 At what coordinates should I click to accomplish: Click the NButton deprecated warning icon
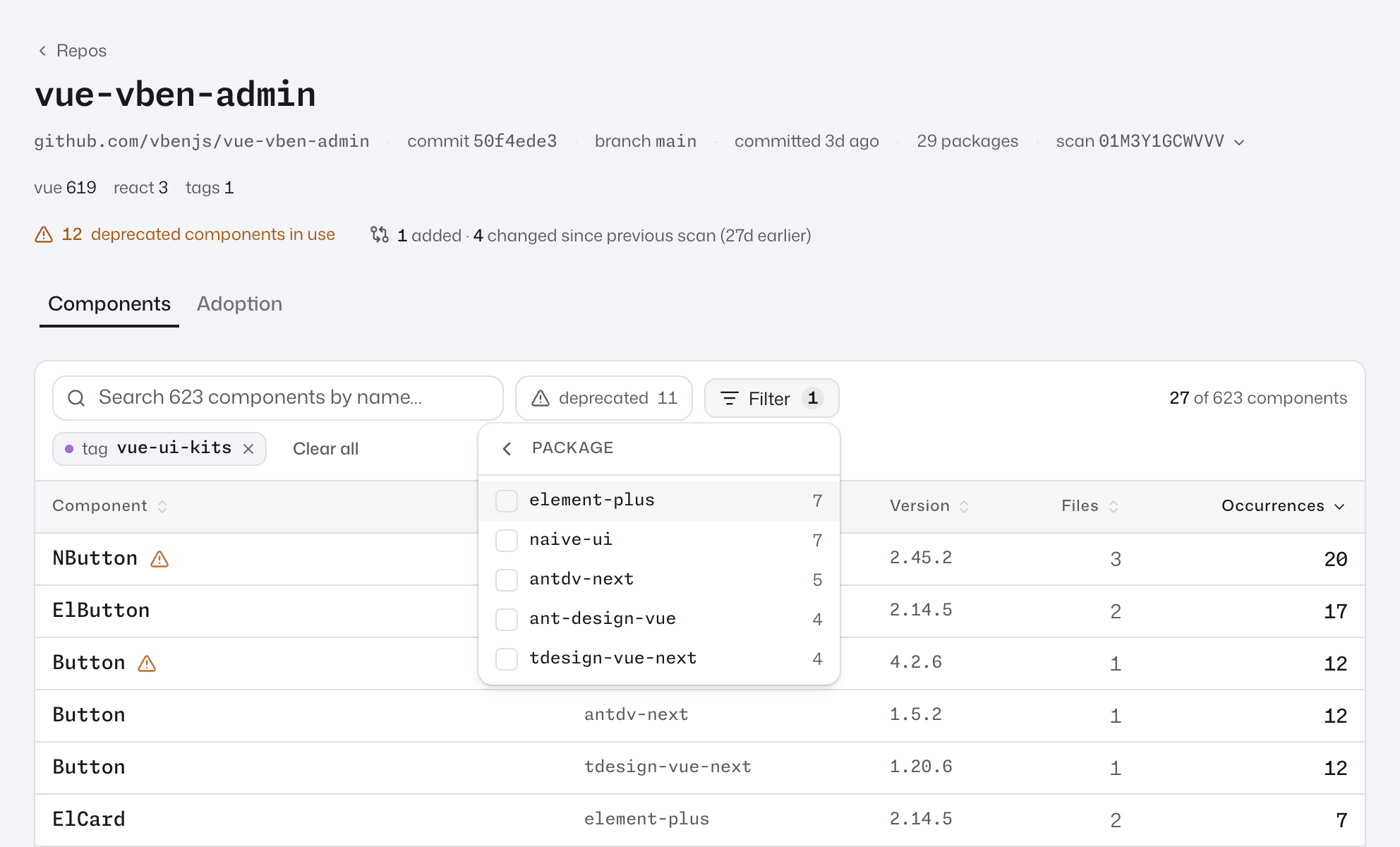[159, 559]
